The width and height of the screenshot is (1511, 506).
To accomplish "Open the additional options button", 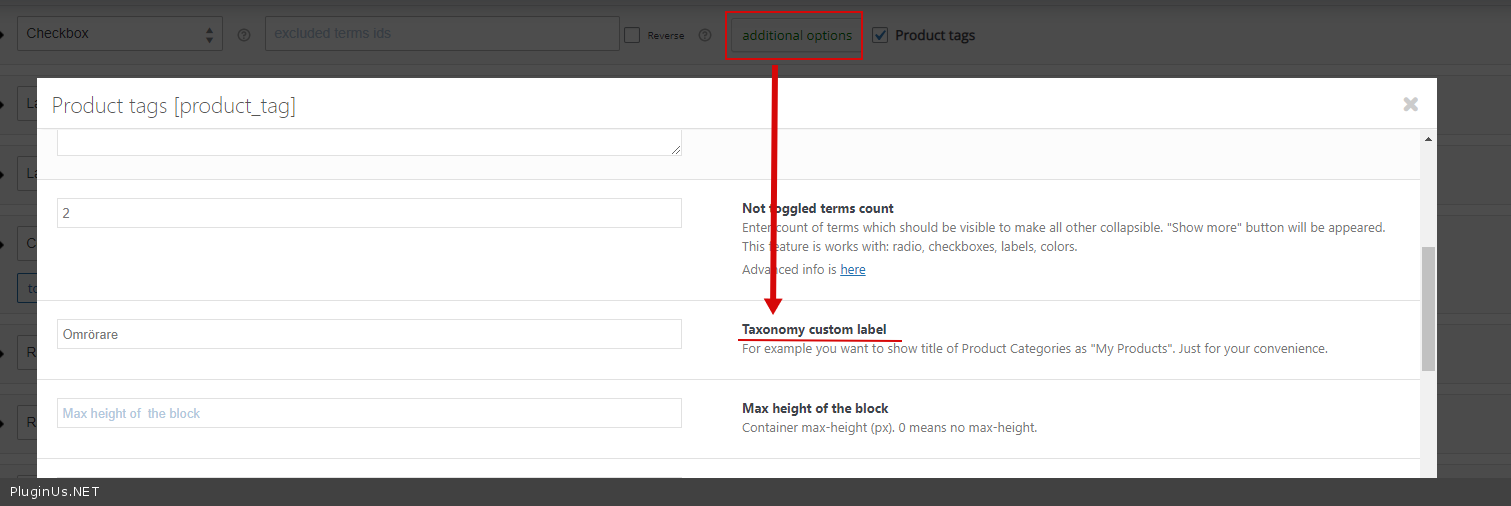I will (x=796, y=35).
